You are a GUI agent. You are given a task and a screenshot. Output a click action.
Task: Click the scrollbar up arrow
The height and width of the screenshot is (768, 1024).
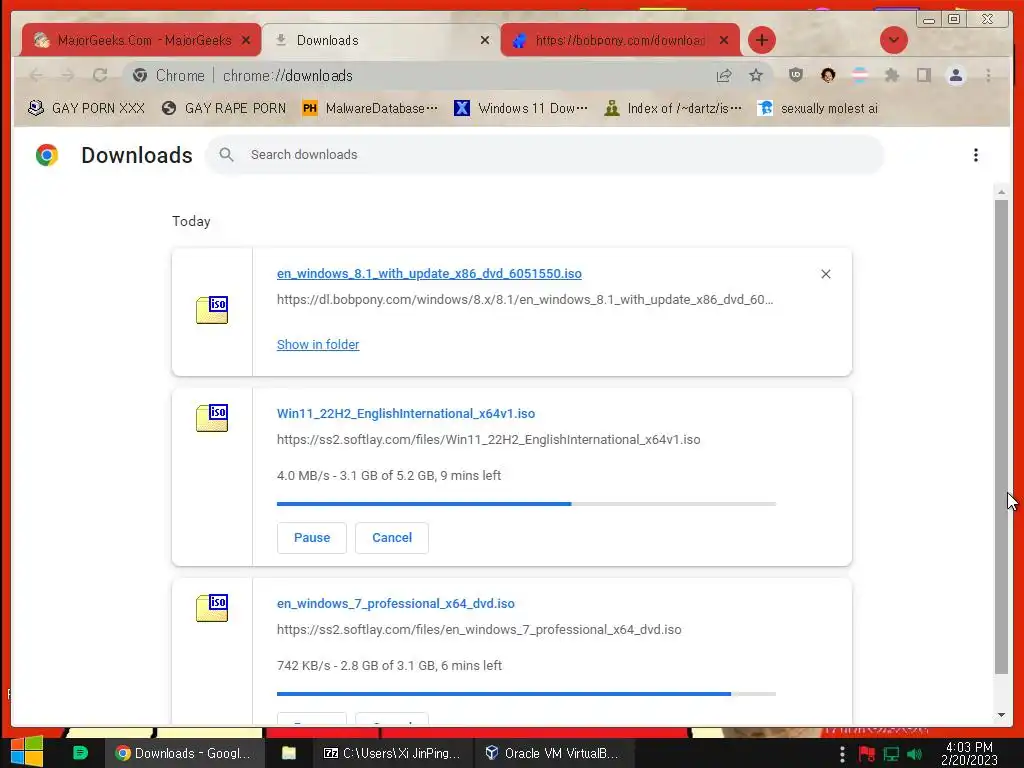click(x=1001, y=192)
